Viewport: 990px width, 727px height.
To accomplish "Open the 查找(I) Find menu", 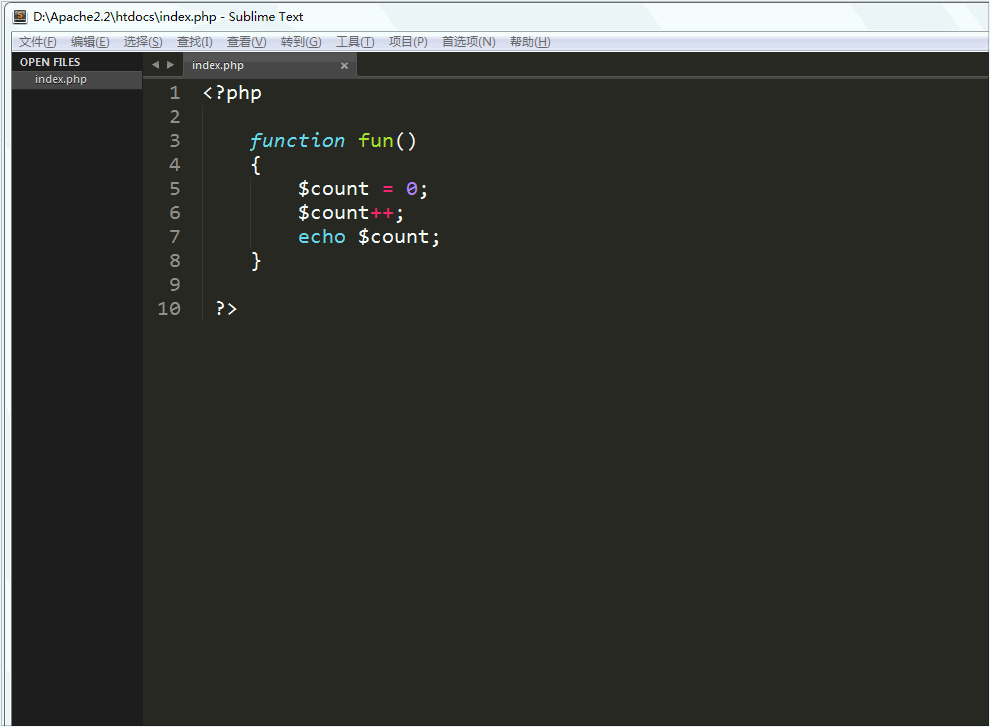I will tap(194, 42).
